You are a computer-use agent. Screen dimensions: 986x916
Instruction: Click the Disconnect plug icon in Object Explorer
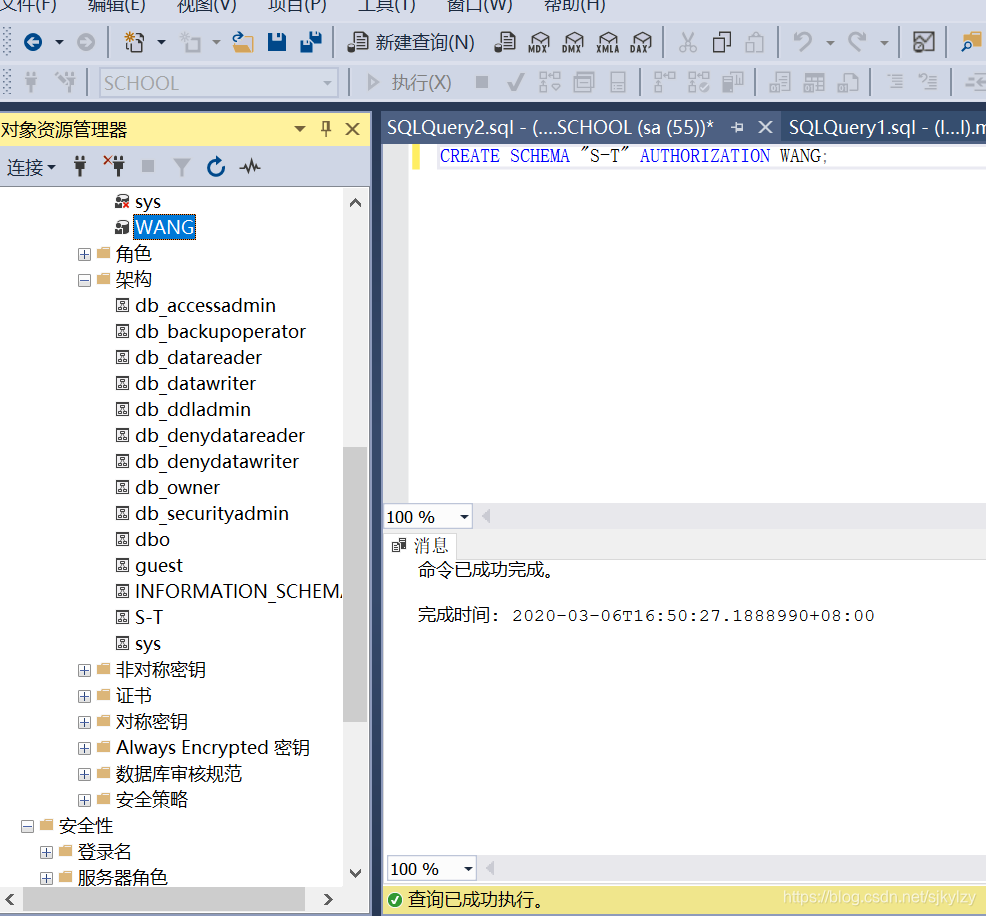pos(116,167)
